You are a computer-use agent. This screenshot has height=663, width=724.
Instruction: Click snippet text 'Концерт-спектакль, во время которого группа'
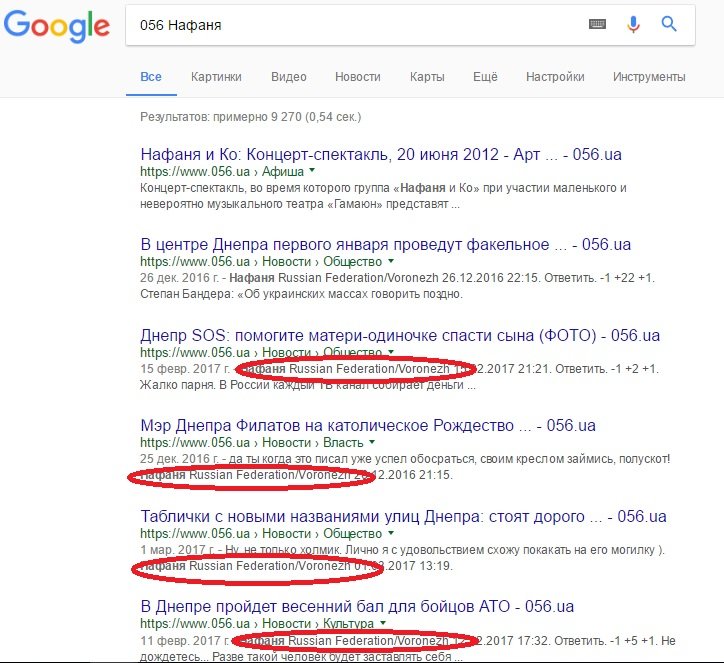[x=265, y=188]
